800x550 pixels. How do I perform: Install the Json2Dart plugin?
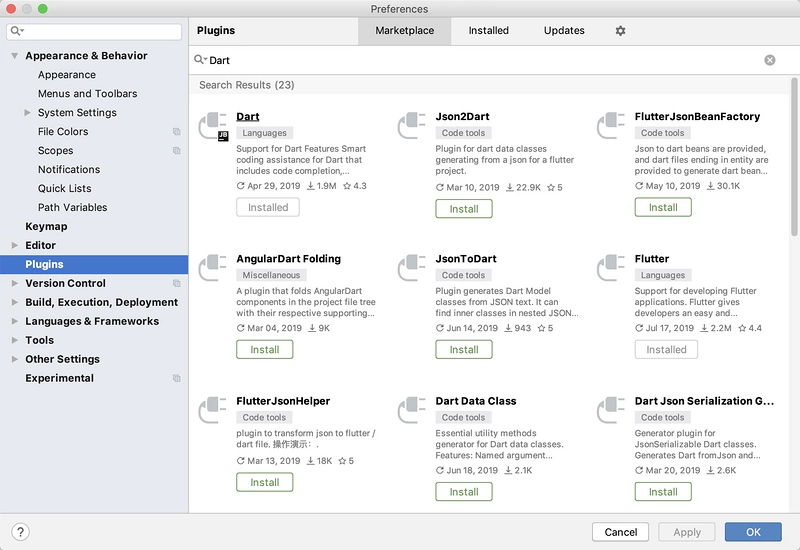(x=464, y=209)
